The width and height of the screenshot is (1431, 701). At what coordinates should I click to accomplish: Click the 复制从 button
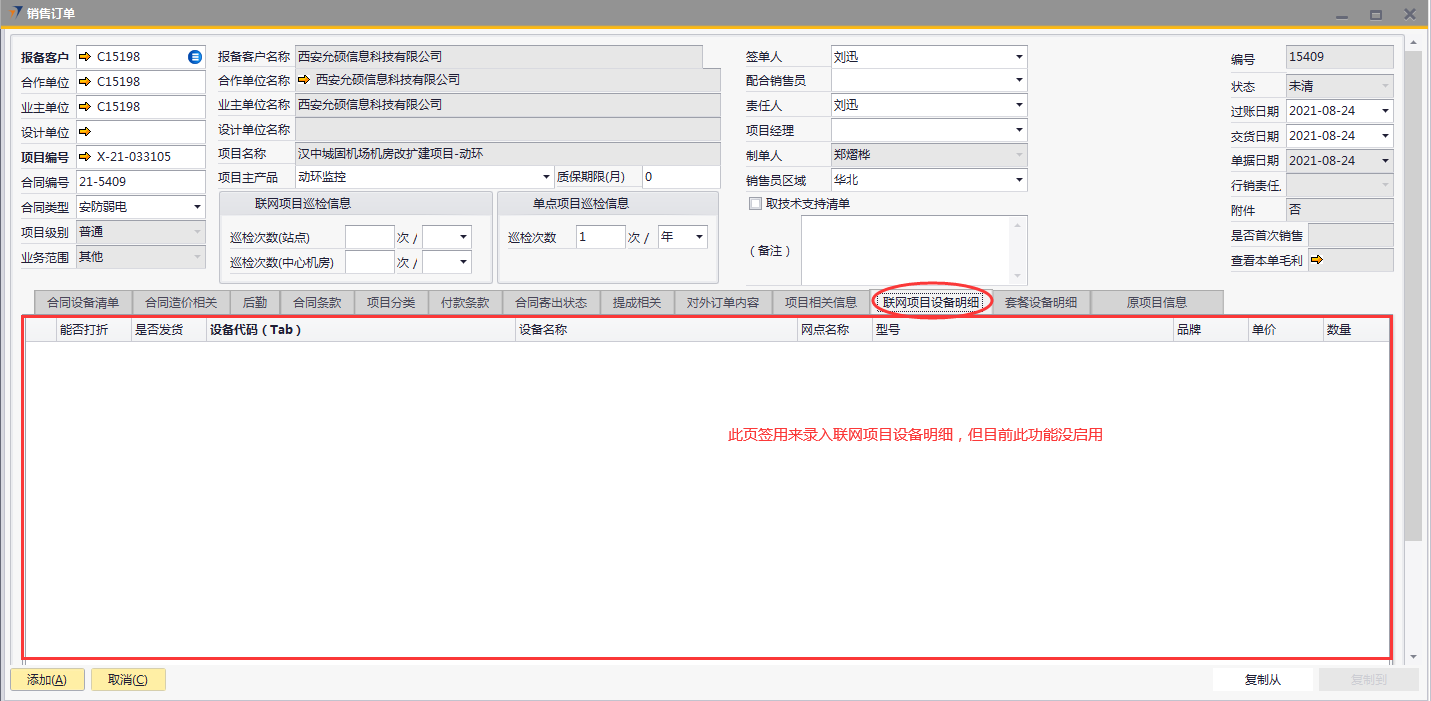(1262, 680)
